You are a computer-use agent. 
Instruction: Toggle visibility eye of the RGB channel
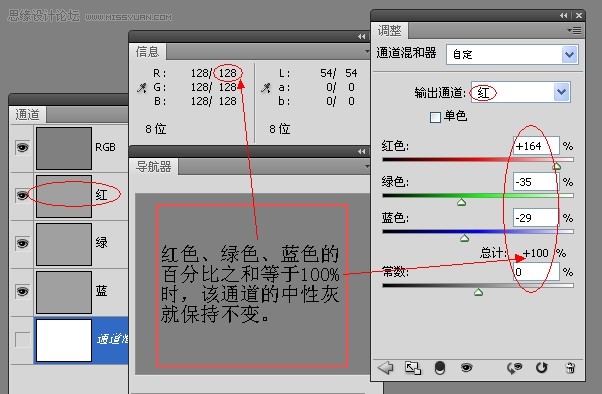[x=22, y=147]
